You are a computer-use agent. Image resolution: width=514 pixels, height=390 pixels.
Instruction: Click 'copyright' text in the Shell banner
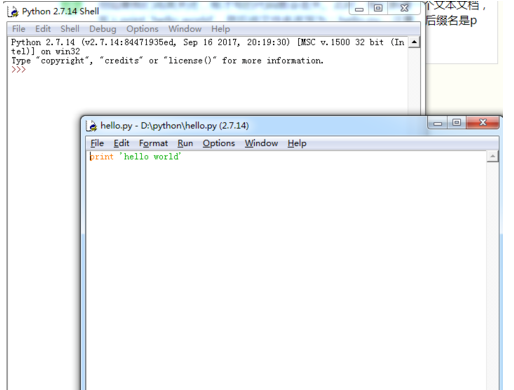pyautogui.click(x=62, y=61)
